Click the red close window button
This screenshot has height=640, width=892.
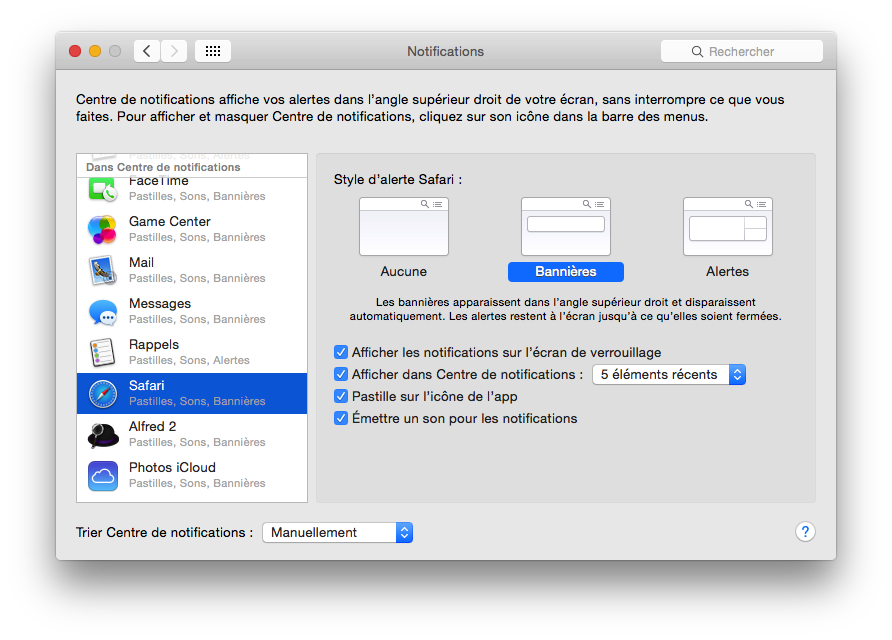75,51
